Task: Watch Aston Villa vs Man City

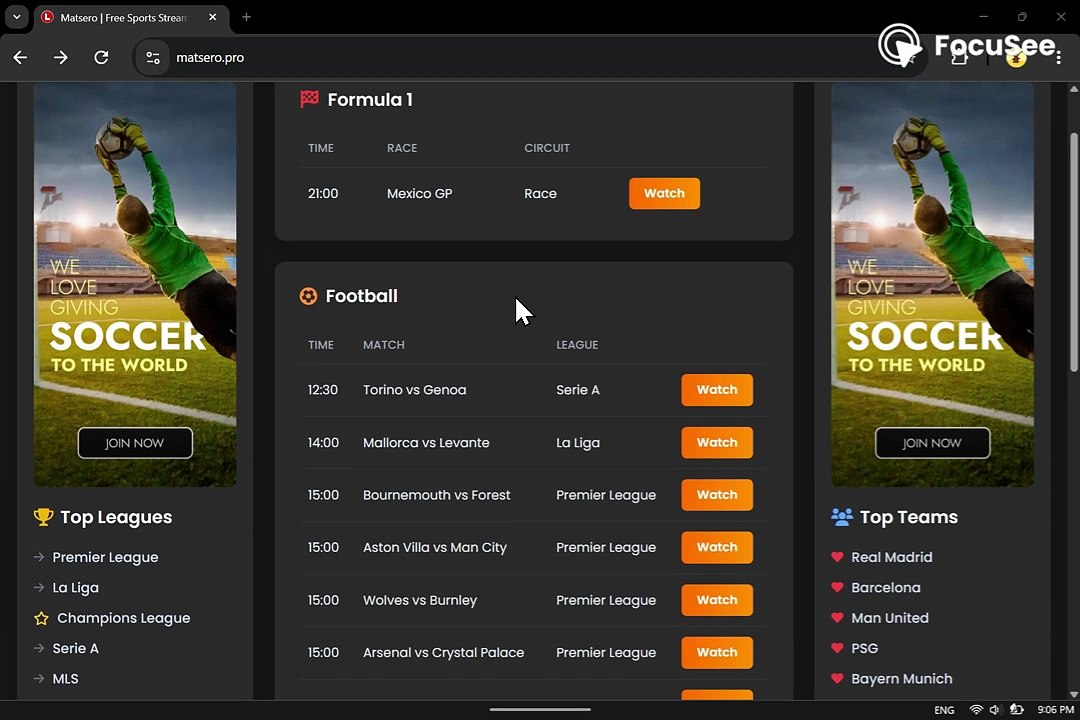Action: click(716, 547)
